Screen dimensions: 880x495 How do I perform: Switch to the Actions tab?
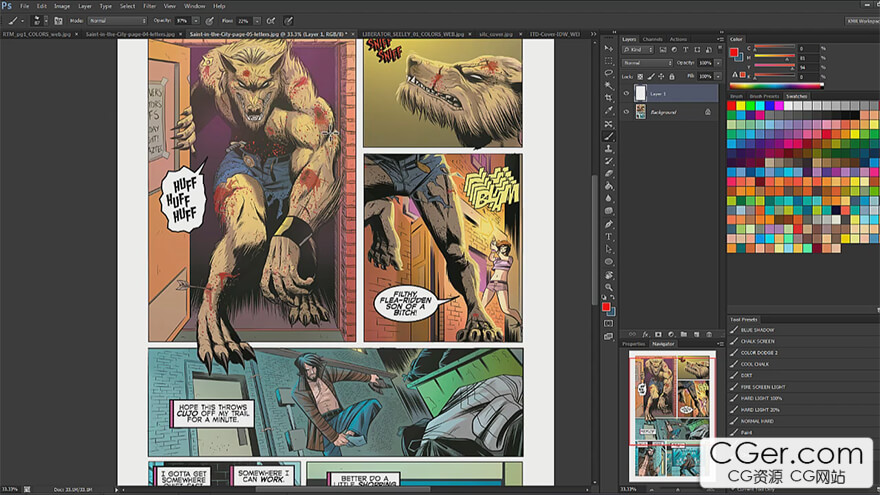point(678,39)
